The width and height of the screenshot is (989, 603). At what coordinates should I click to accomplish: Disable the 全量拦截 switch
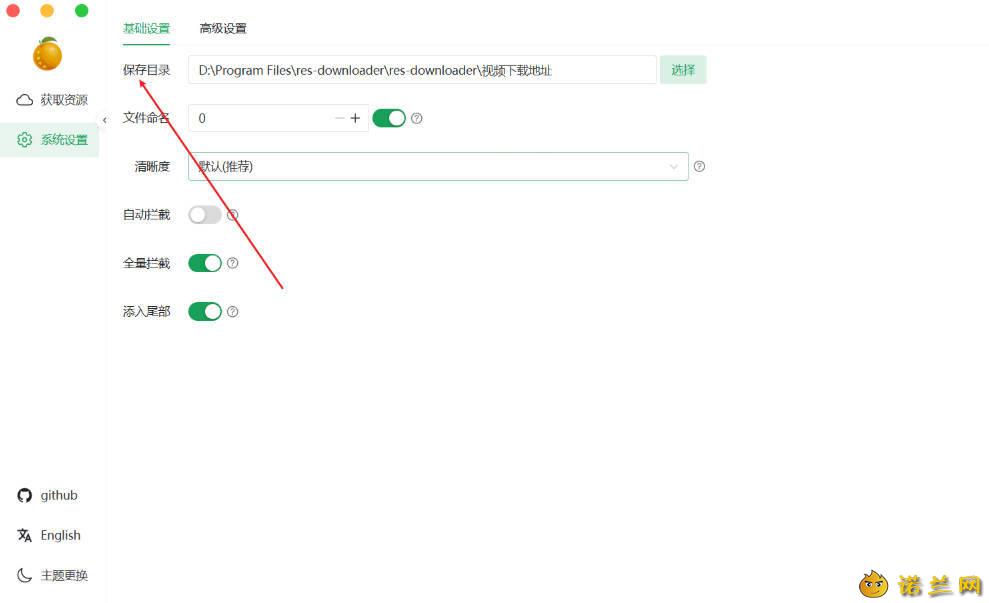coord(205,263)
